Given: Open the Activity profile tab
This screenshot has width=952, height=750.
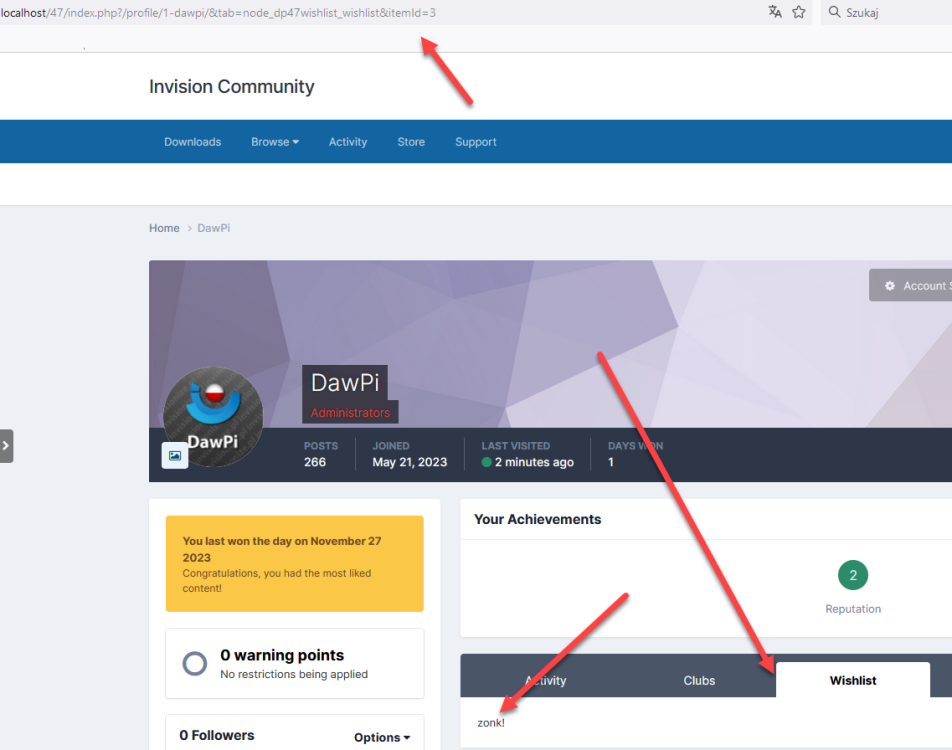Looking at the screenshot, I should pyautogui.click(x=546, y=680).
